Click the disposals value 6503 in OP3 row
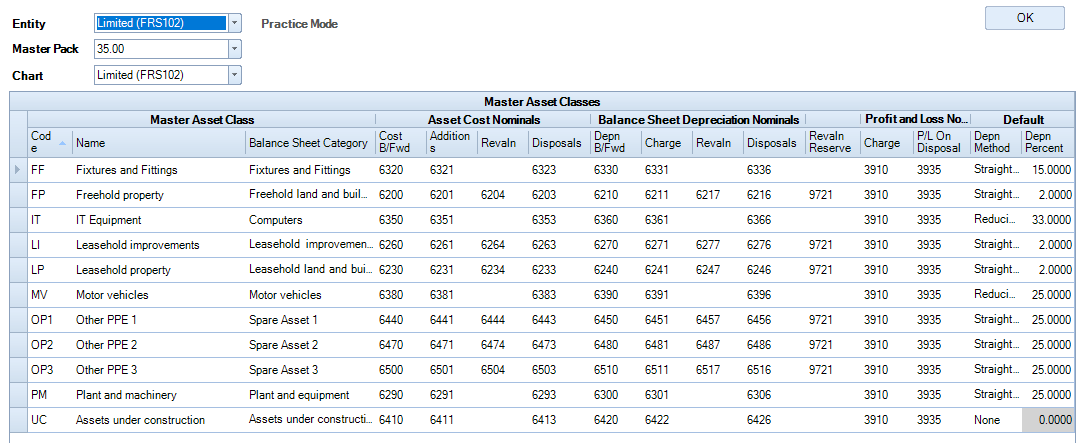This screenshot has width=1080, height=443. (x=559, y=370)
